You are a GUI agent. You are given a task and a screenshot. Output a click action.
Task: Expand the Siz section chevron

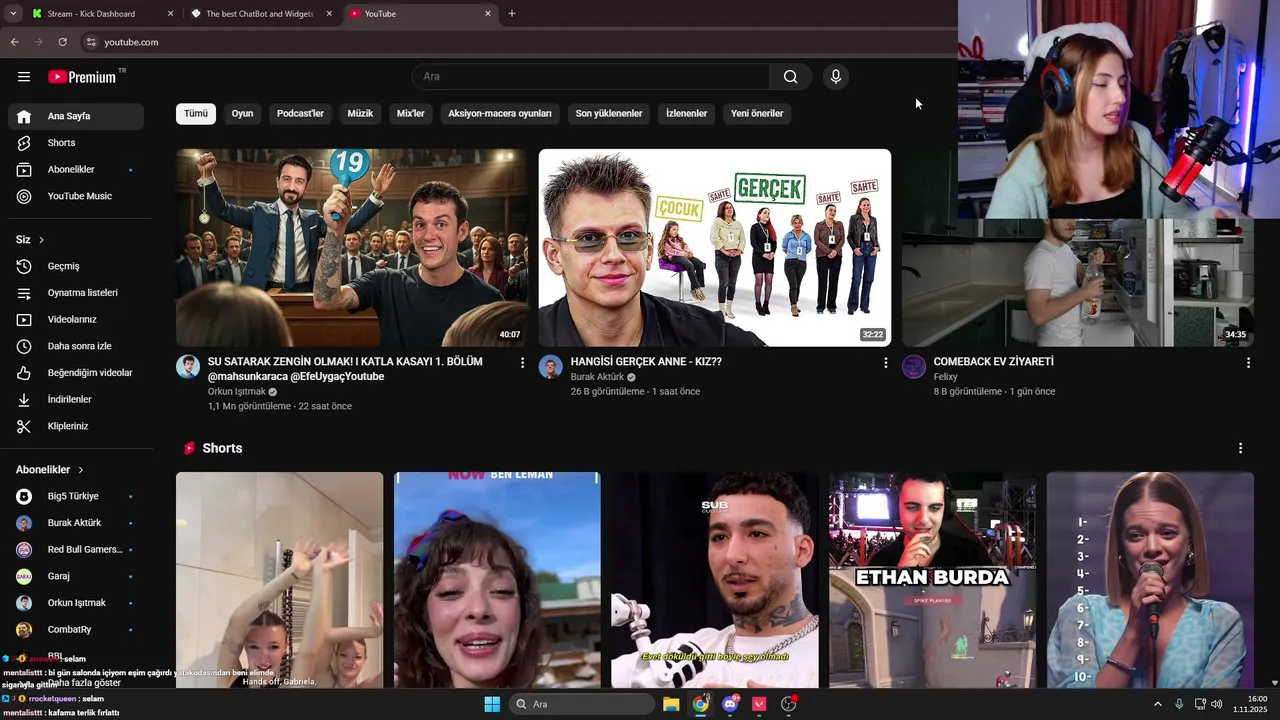pyautogui.click(x=41, y=240)
